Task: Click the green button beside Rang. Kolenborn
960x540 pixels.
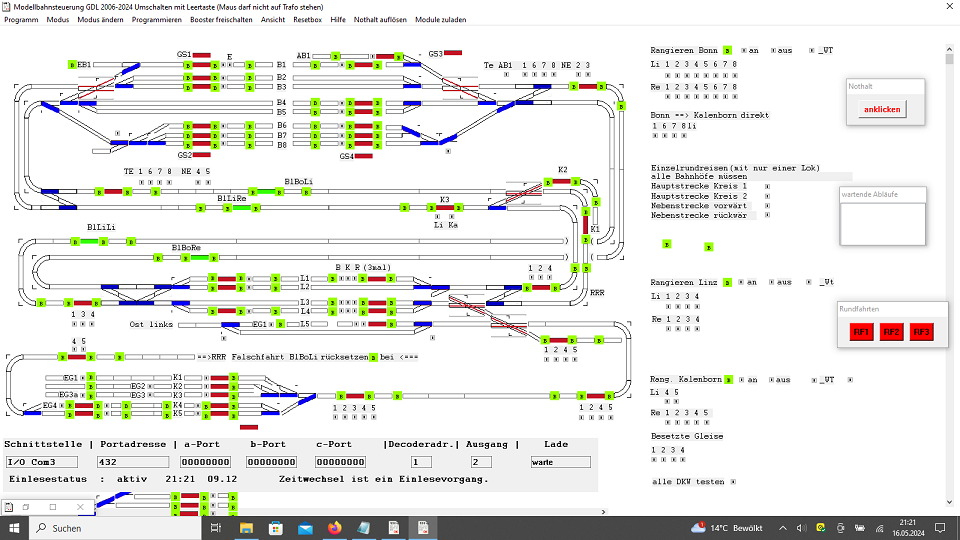Action: (729, 380)
